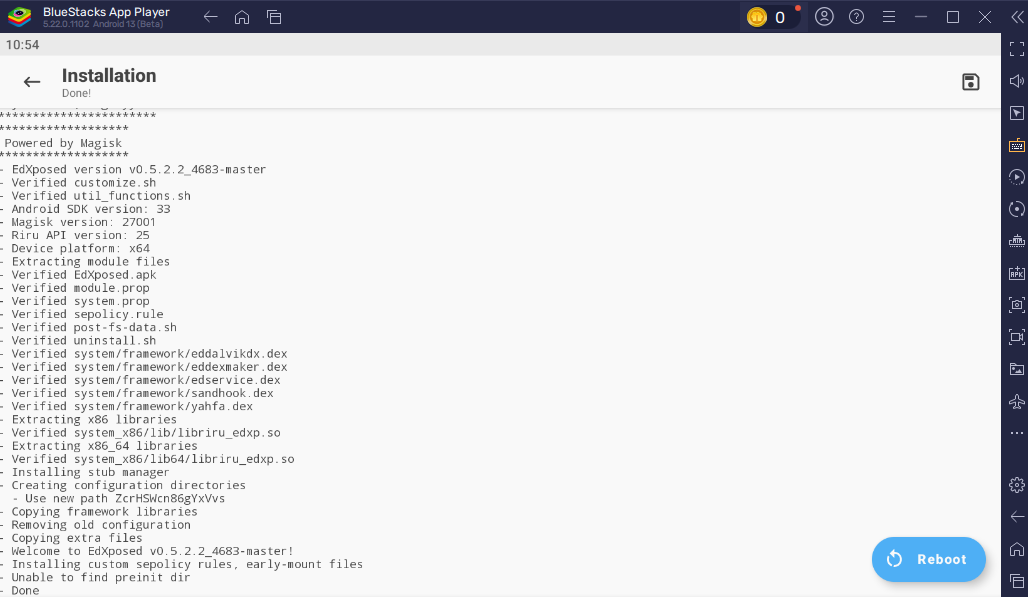Select the "Use new path ZcrHSWcn86gYxVvs" line
The width and height of the screenshot is (1028, 597).
[119, 498]
